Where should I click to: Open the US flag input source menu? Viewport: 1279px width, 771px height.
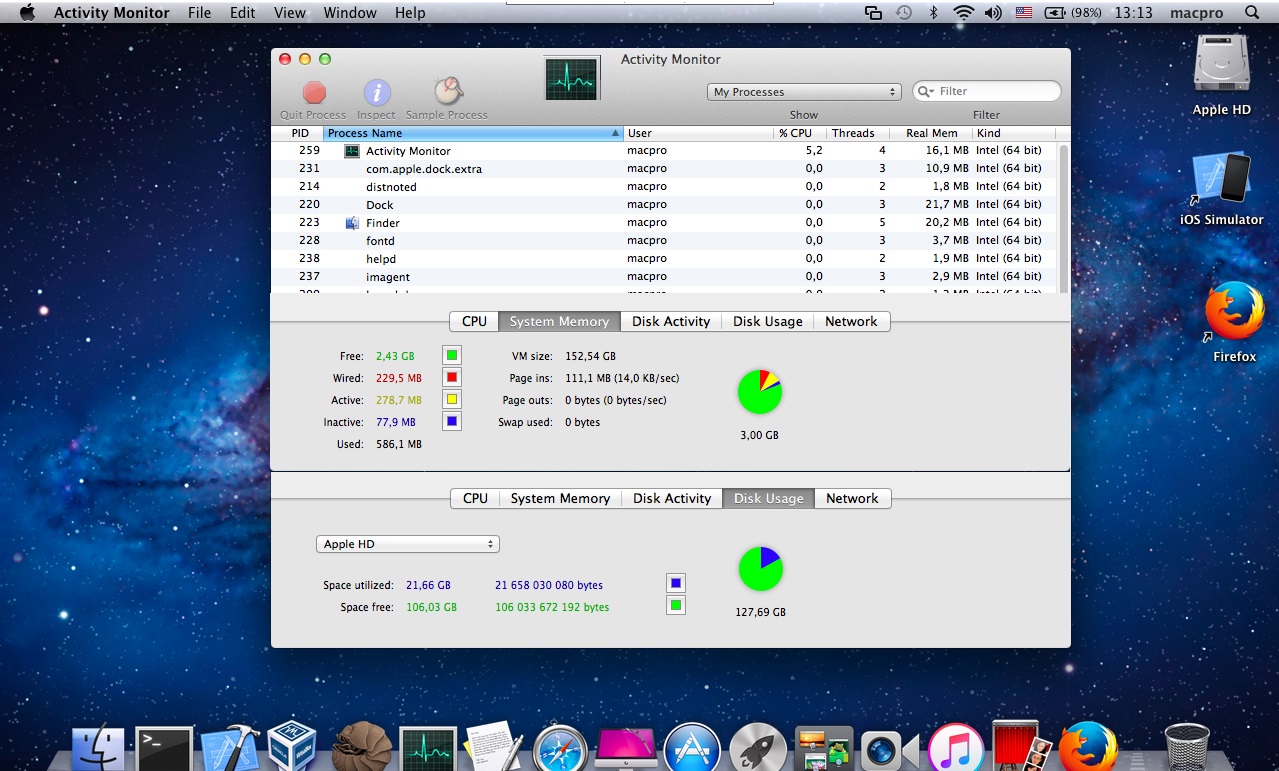point(1023,13)
